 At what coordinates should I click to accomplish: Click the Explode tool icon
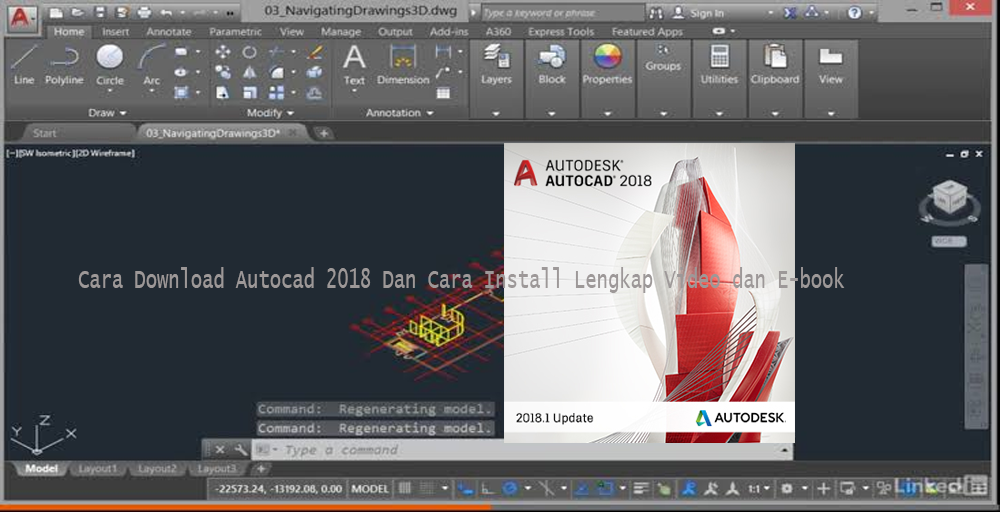pos(314,72)
